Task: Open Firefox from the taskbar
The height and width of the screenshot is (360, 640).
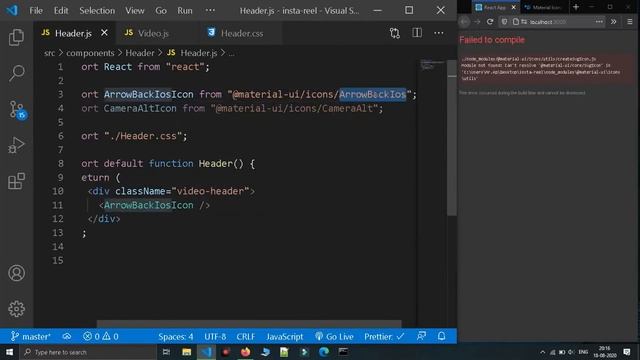Action: [x=245, y=352]
